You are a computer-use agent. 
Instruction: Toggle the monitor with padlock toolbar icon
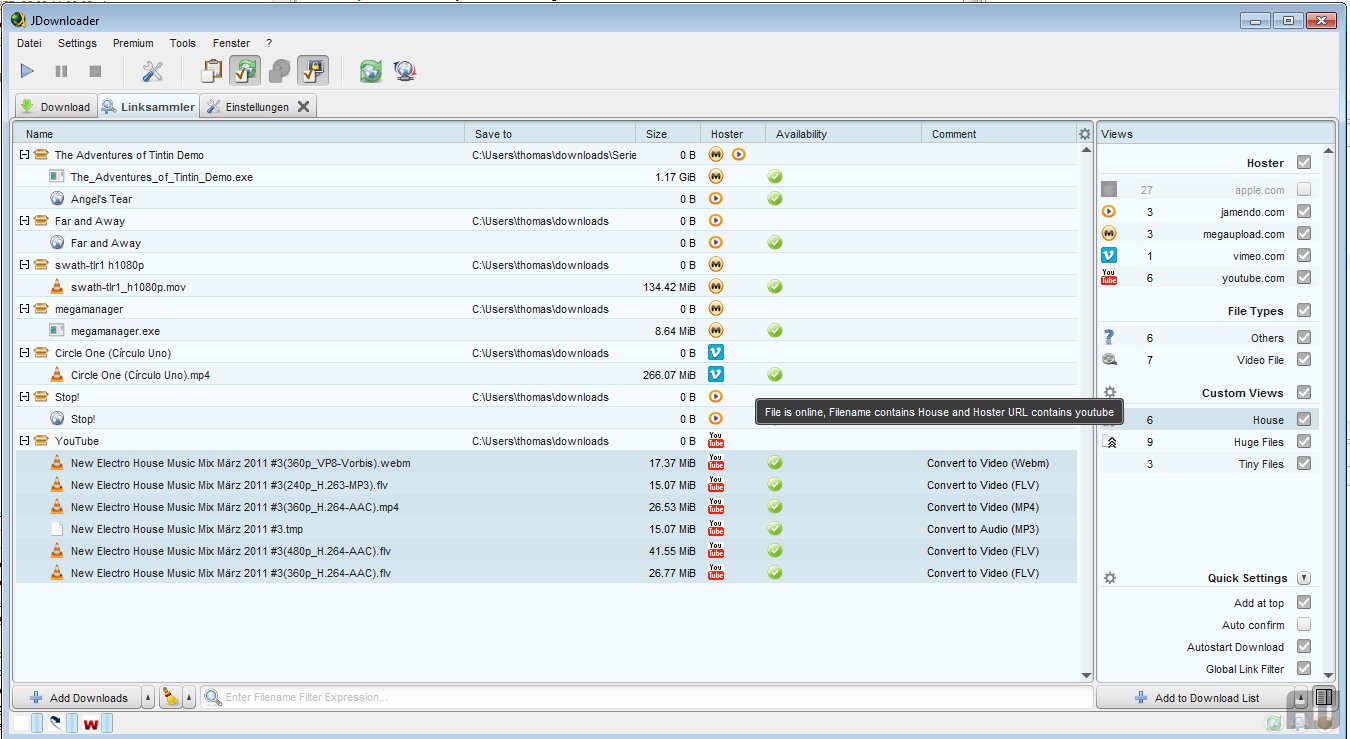click(313, 71)
